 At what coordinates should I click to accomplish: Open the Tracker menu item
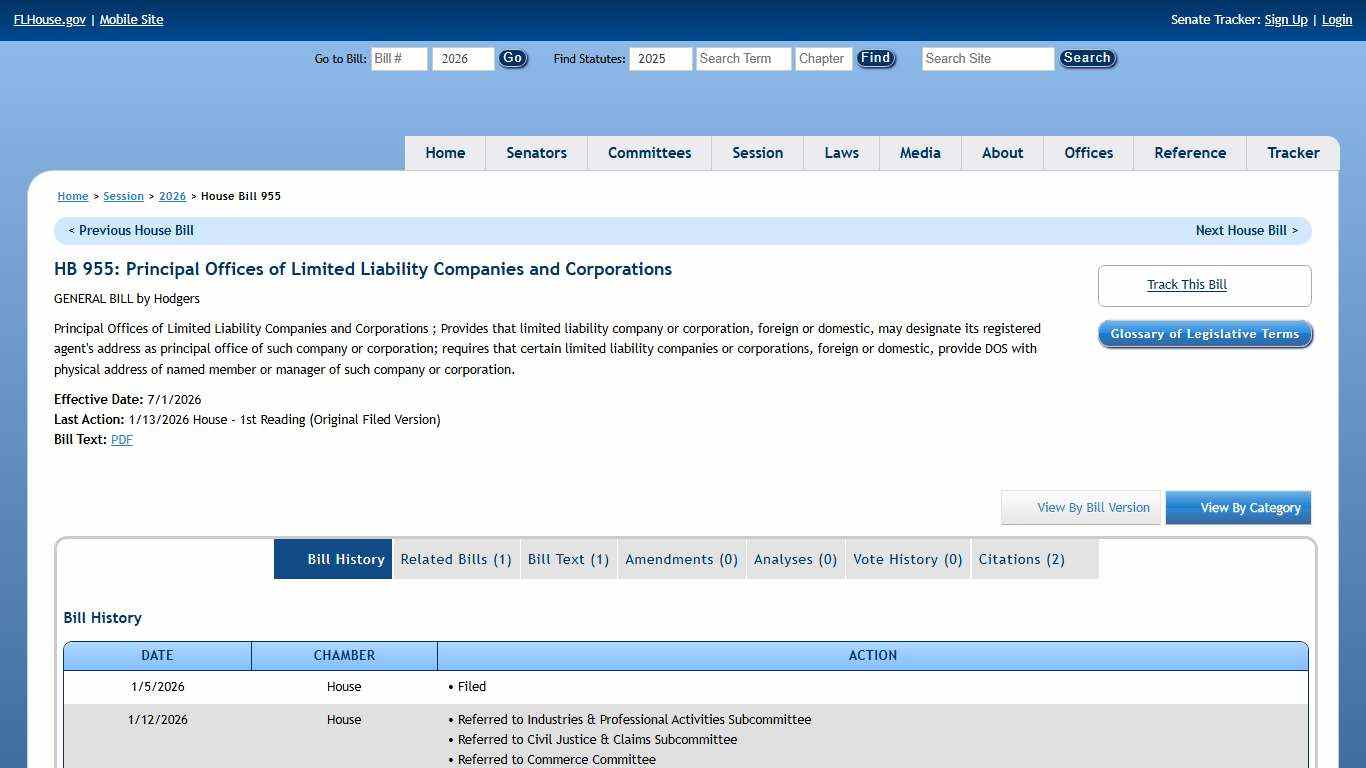point(1293,153)
